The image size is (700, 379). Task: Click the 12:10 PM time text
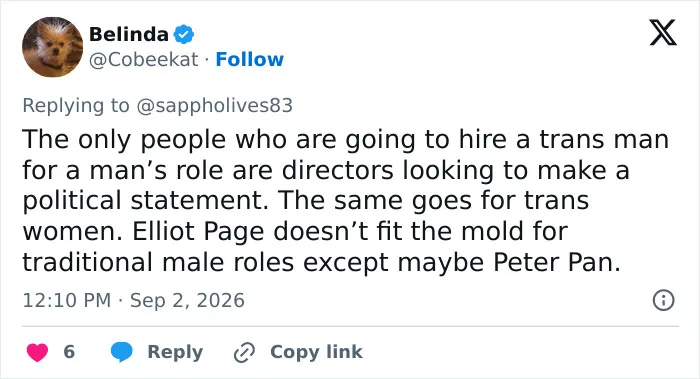[x=67, y=300]
